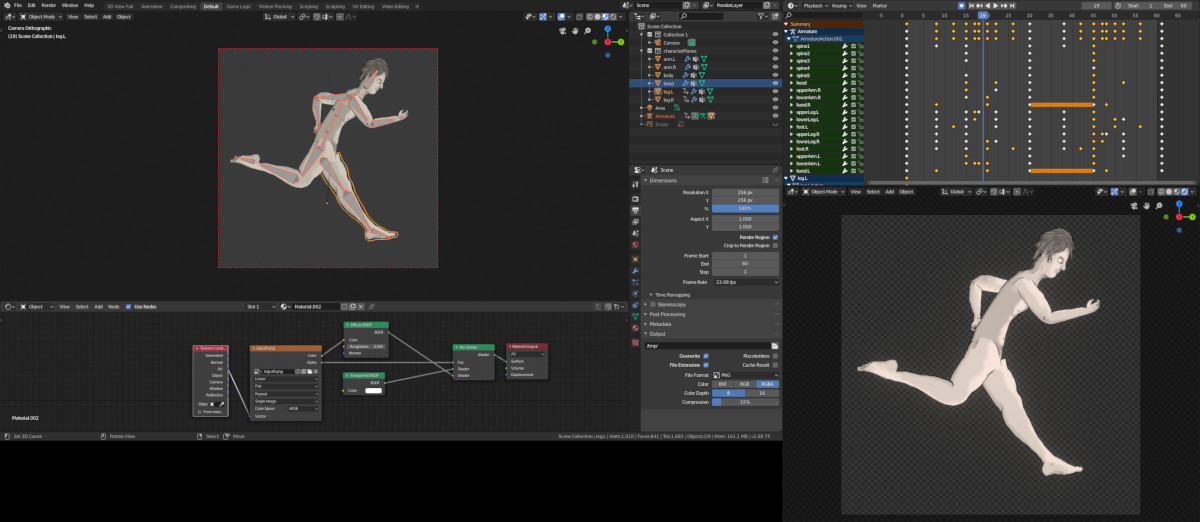This screenshot has width=1200, height=522.
Task: Toggle Use Nodes checkbox in node editor
Action: (128, 306)
